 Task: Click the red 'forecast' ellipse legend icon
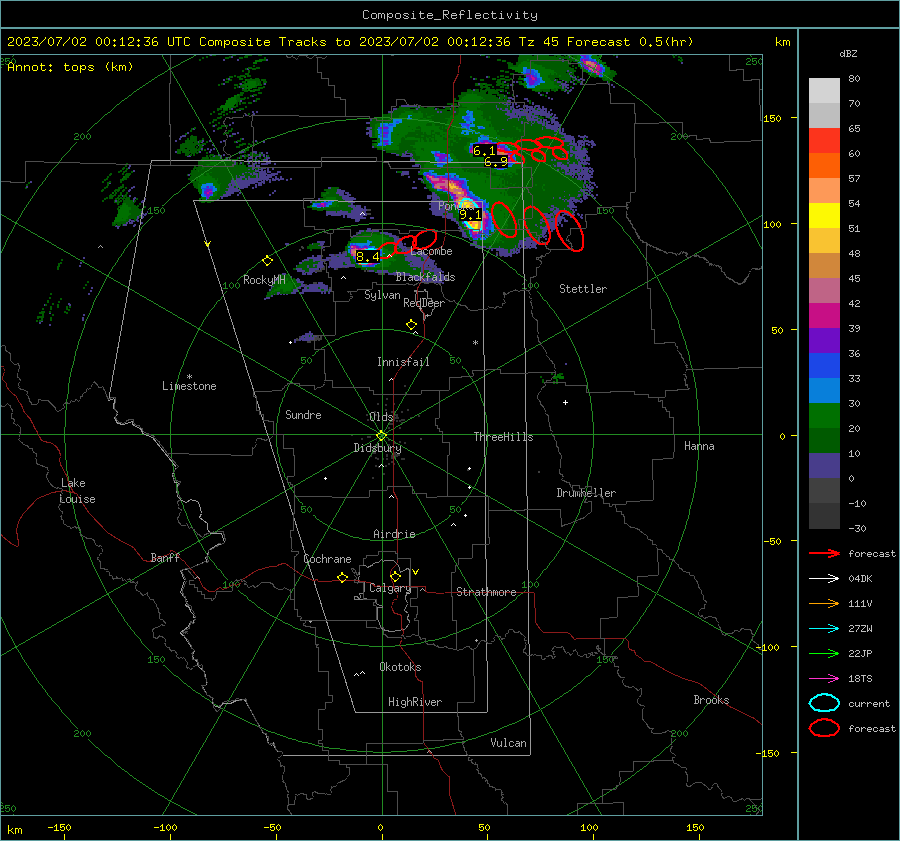824,728
